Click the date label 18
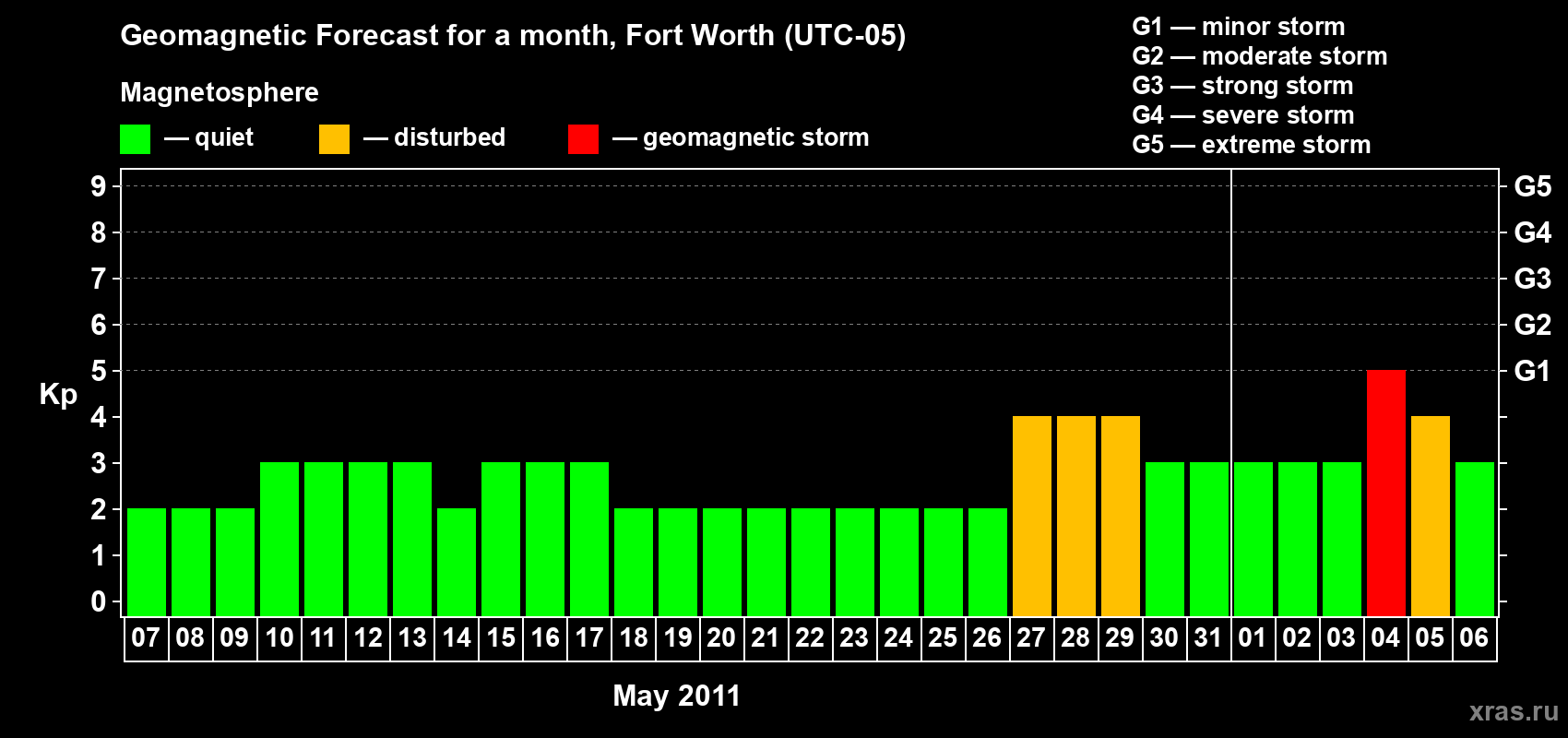The height and width of the screenshot is (738, 1568). tap(633, 637)
